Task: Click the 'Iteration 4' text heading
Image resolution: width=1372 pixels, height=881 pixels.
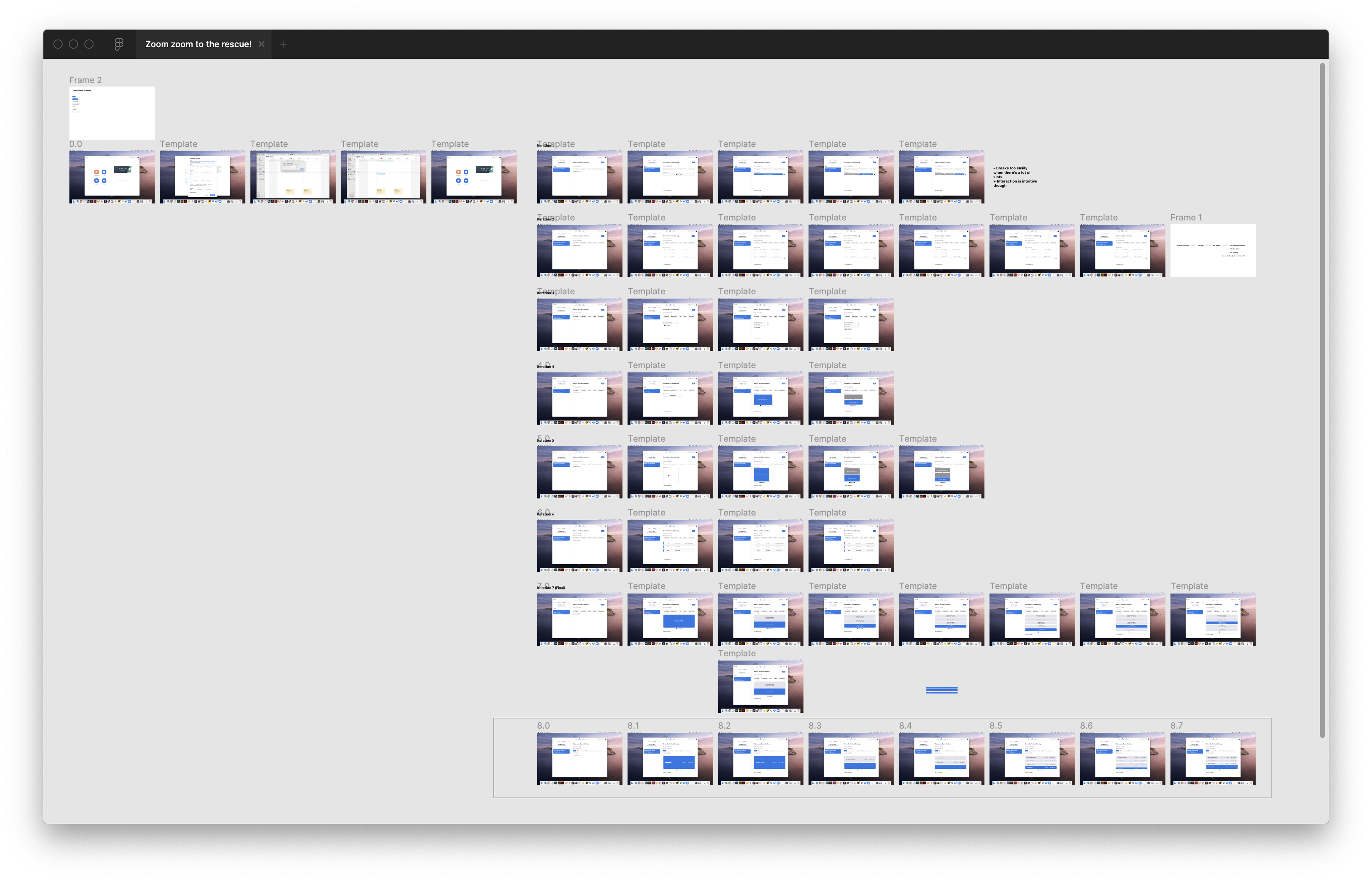Action: coord(547,367)
